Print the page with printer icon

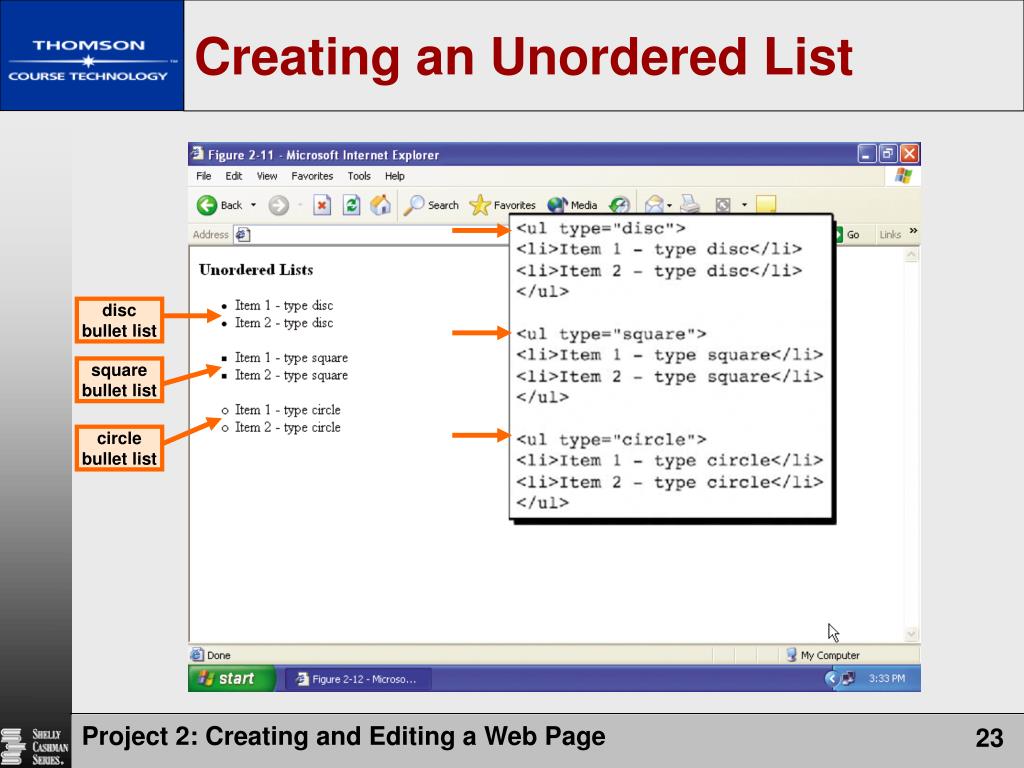pyautogui.click(x=690, y=204)
